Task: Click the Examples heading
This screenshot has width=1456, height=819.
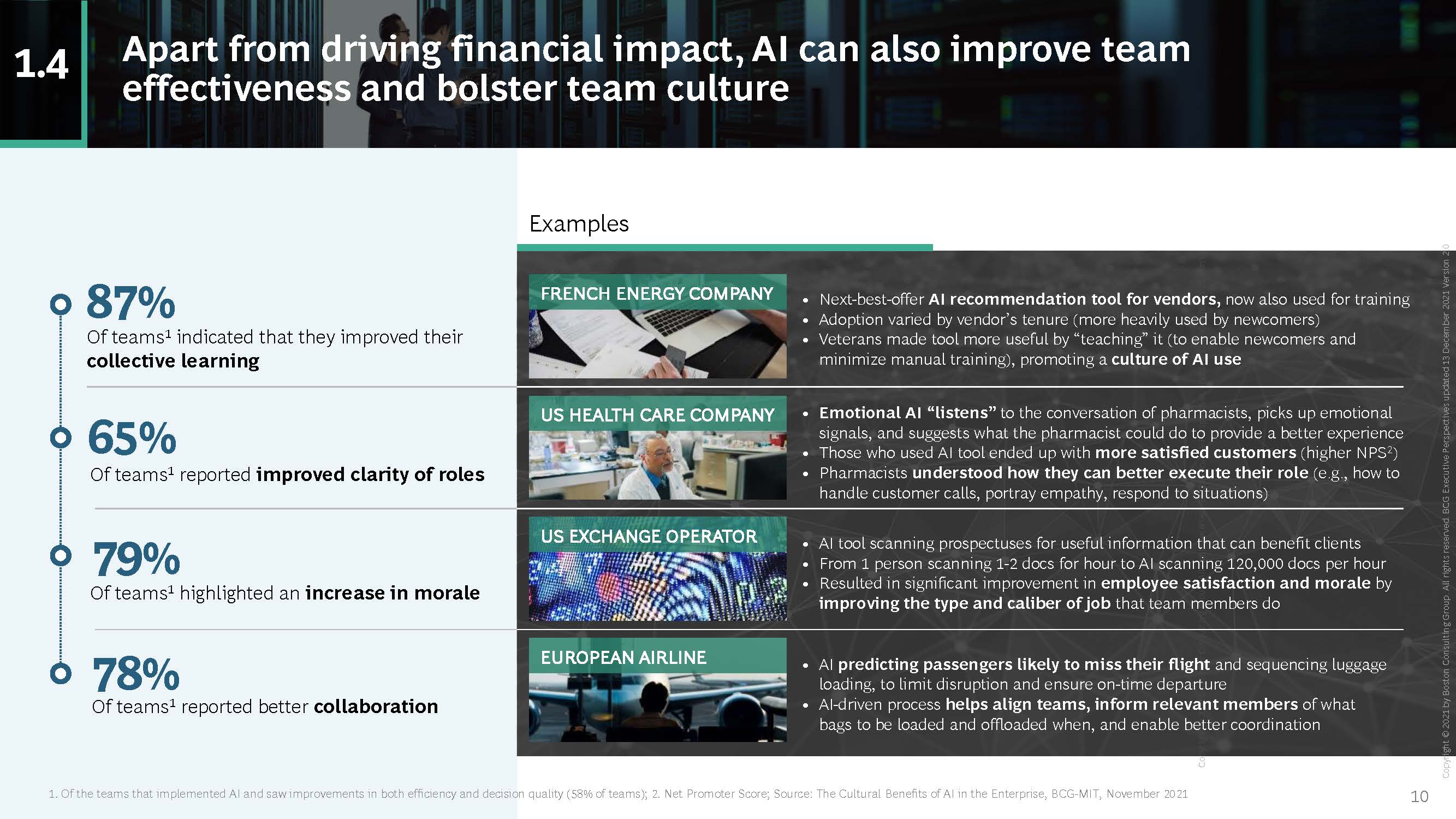Action: coord(579,224)
